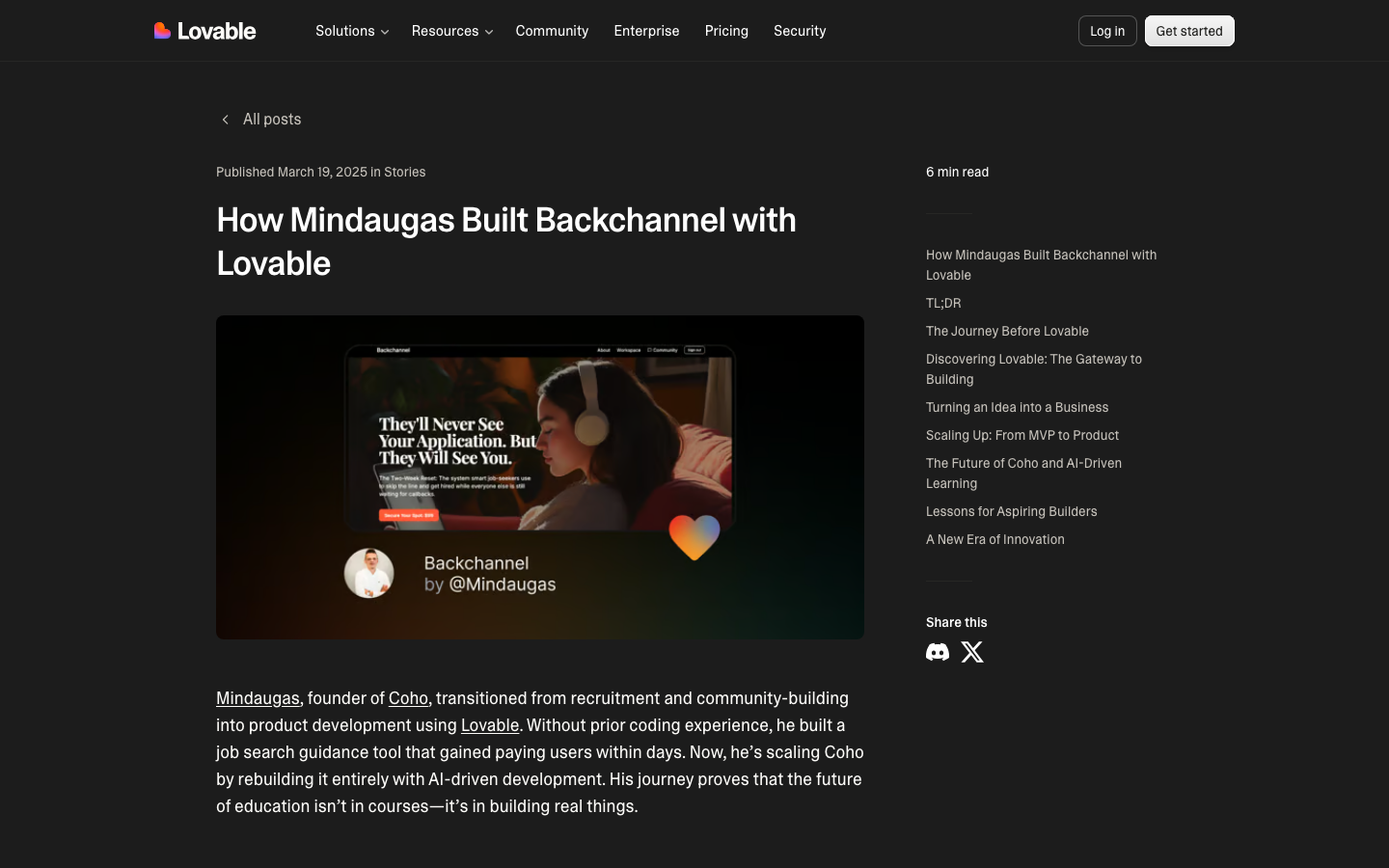Jump to Discovering Lovable: The Gateway section
This screenshot has width=1389, height=868.
tap(1034, 368)
